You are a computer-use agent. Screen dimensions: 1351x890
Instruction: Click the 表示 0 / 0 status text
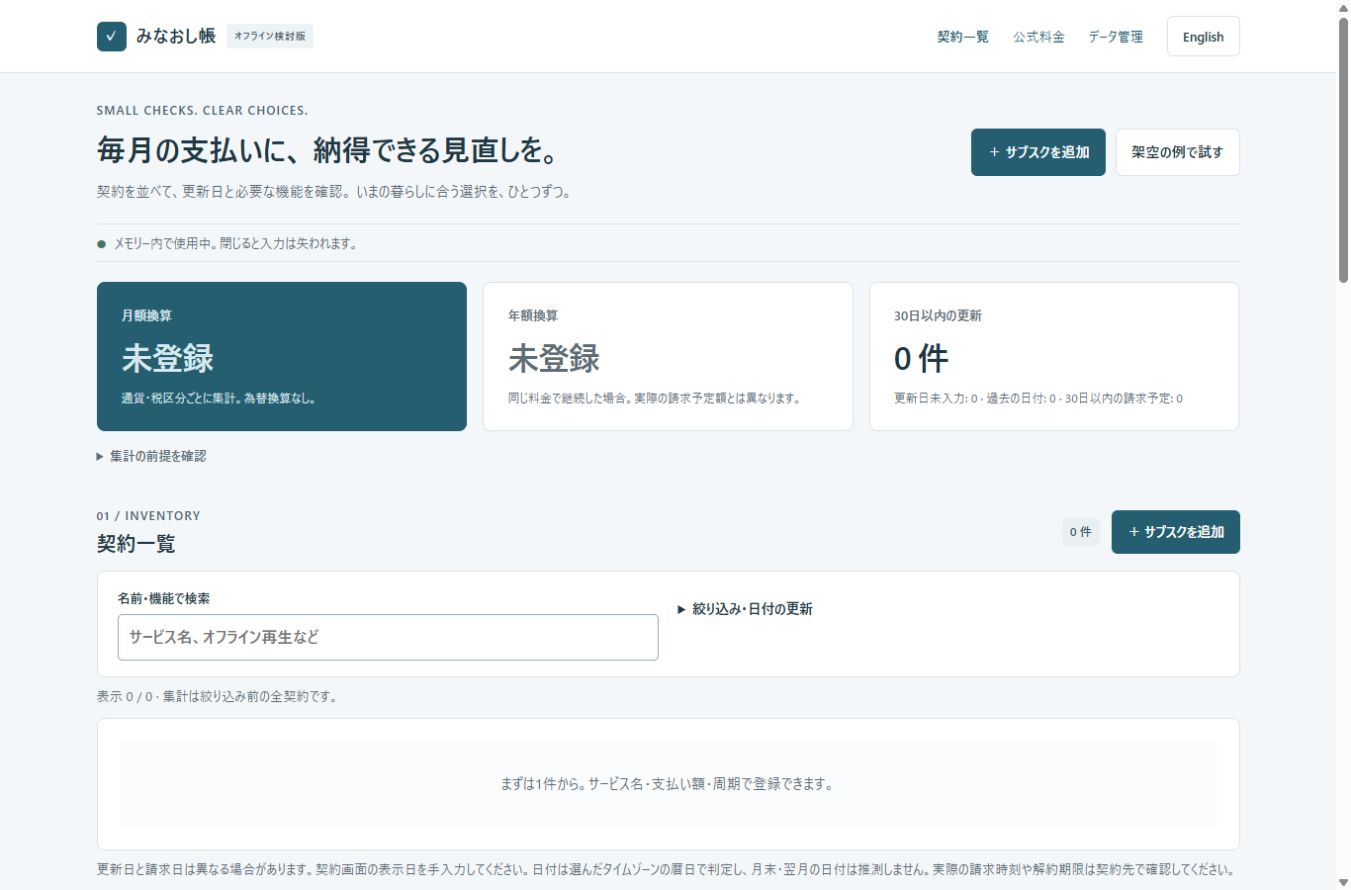point(217,696)
